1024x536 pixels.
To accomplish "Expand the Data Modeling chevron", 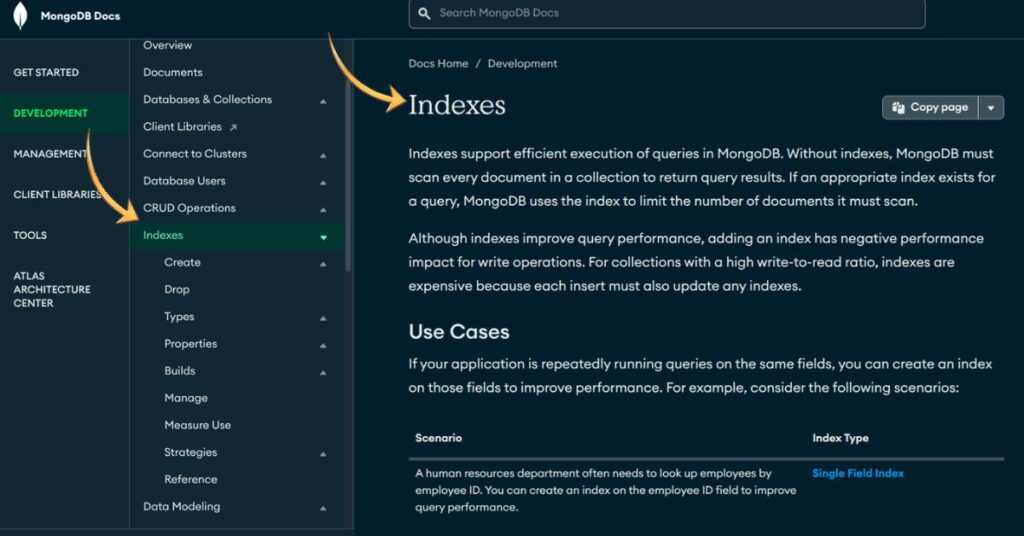I will (323, 508).
